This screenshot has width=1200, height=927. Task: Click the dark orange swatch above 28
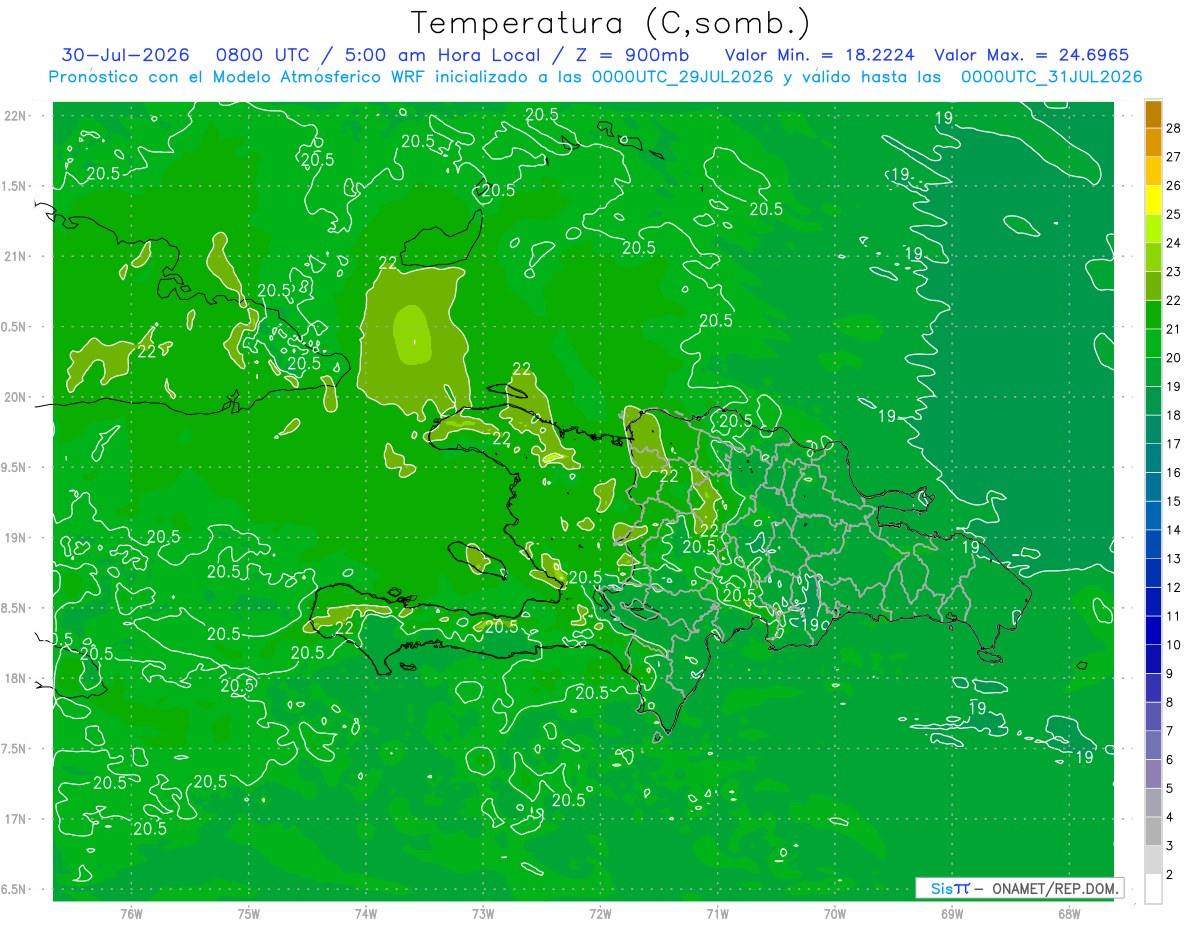[x=1153, y=114]
